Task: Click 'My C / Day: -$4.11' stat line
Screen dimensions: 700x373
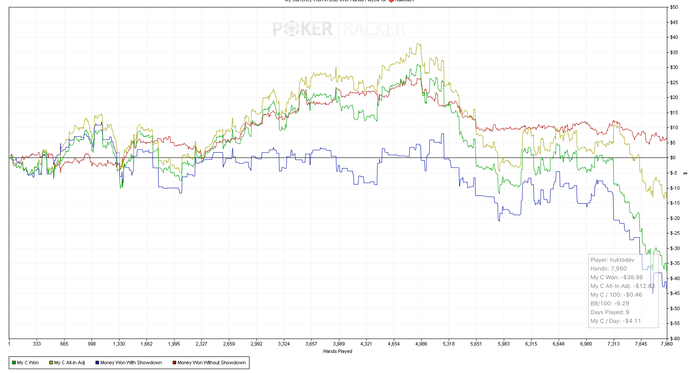Action: click(616, 321)
